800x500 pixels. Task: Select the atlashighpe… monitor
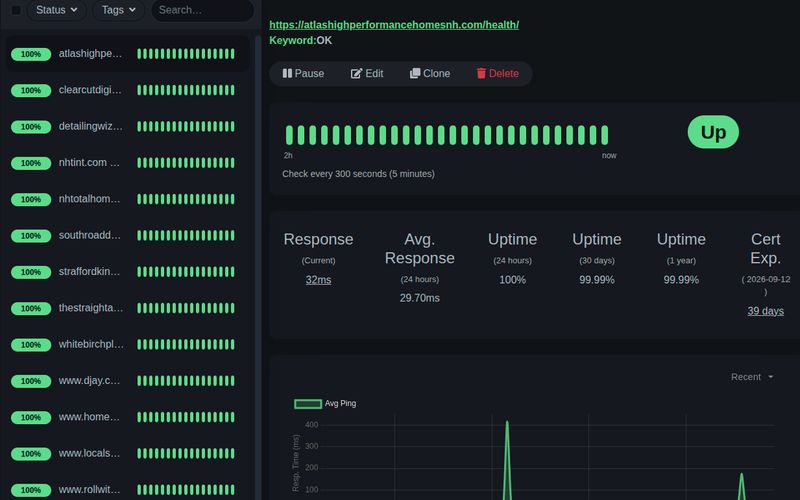(x=128, y=54)
